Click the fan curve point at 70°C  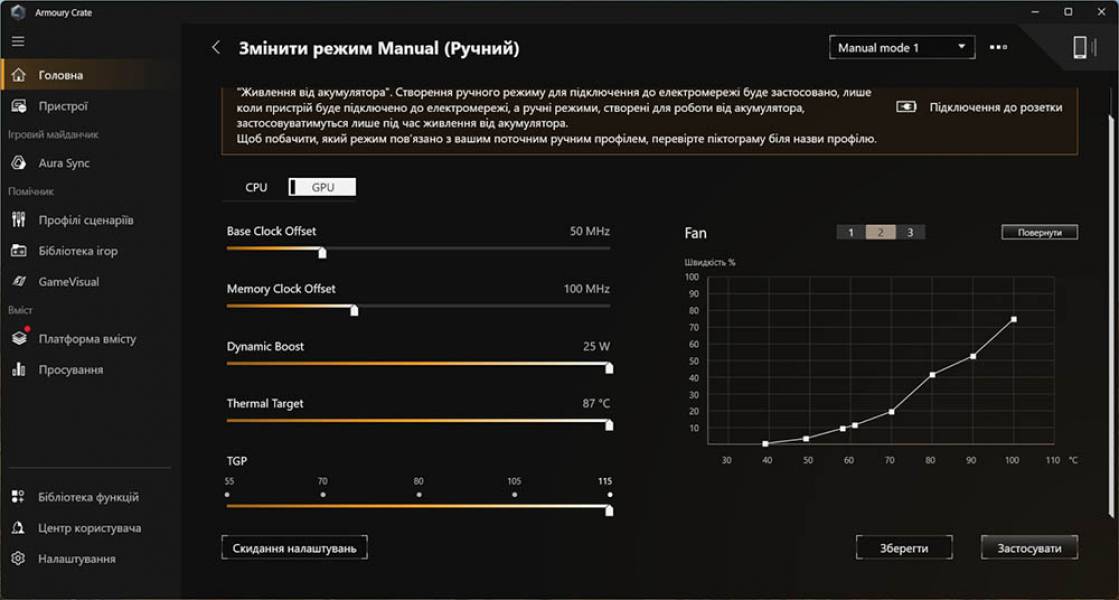[891, 412]
